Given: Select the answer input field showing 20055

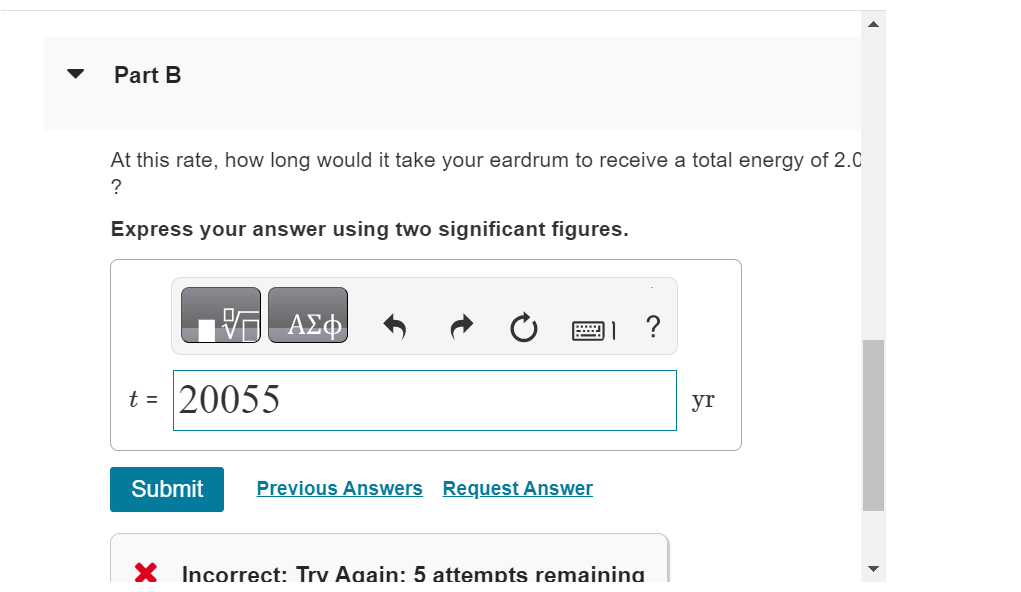Looking at the screenshot, I should tap(425, 400).
